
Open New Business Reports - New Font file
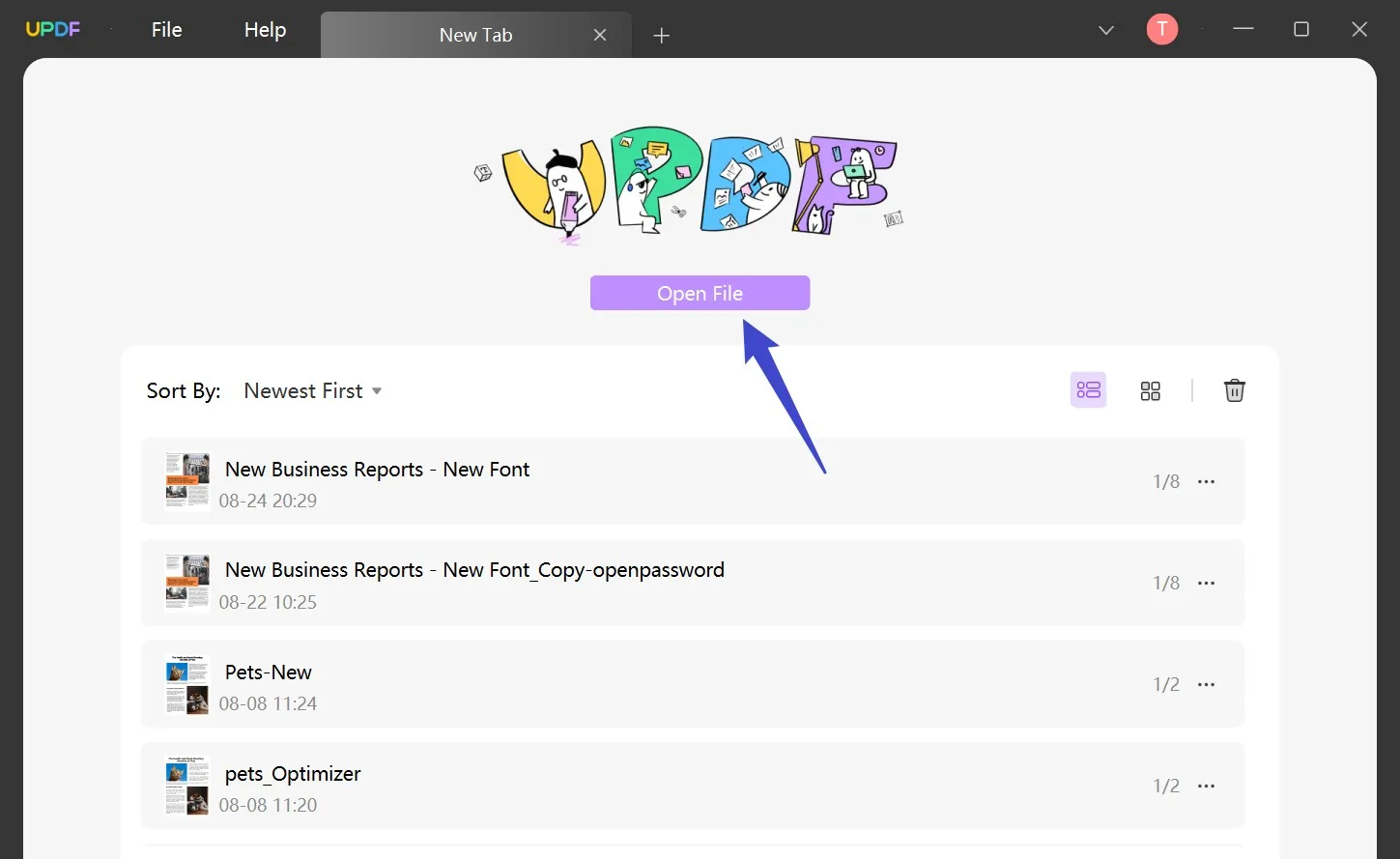pos(693,481)
